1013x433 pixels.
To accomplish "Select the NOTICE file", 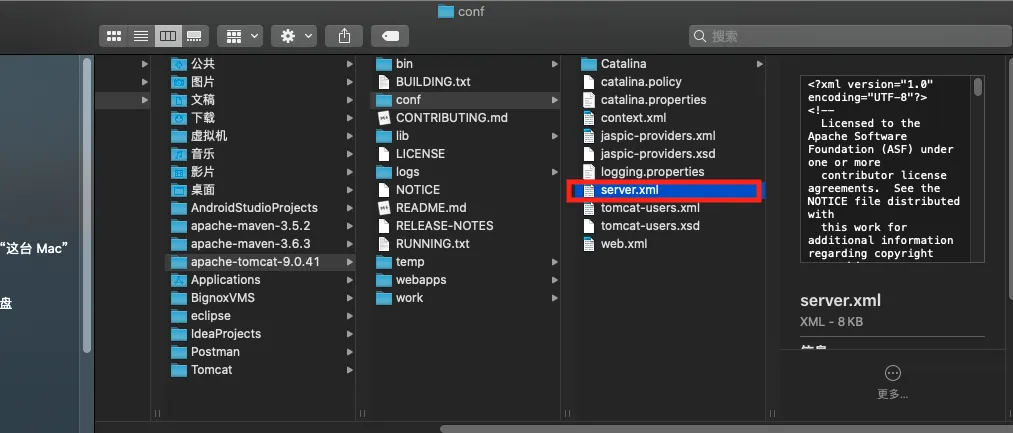I will [465, 190].
